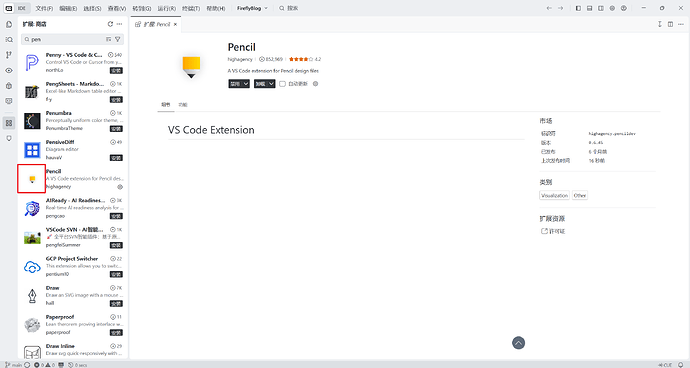This screenshot has width=690, height=368.
Task: Expand the FireflyBlog project dropdown
Action: point(252,8)
